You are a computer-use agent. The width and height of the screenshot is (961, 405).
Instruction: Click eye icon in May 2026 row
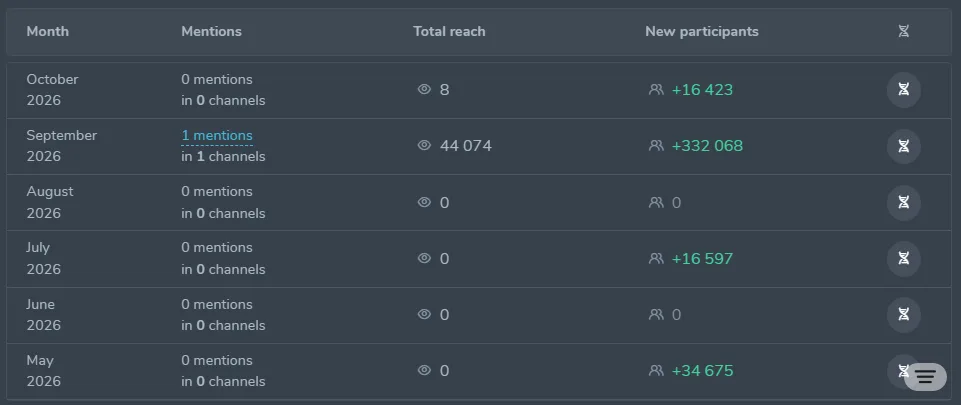coord(424,370)
